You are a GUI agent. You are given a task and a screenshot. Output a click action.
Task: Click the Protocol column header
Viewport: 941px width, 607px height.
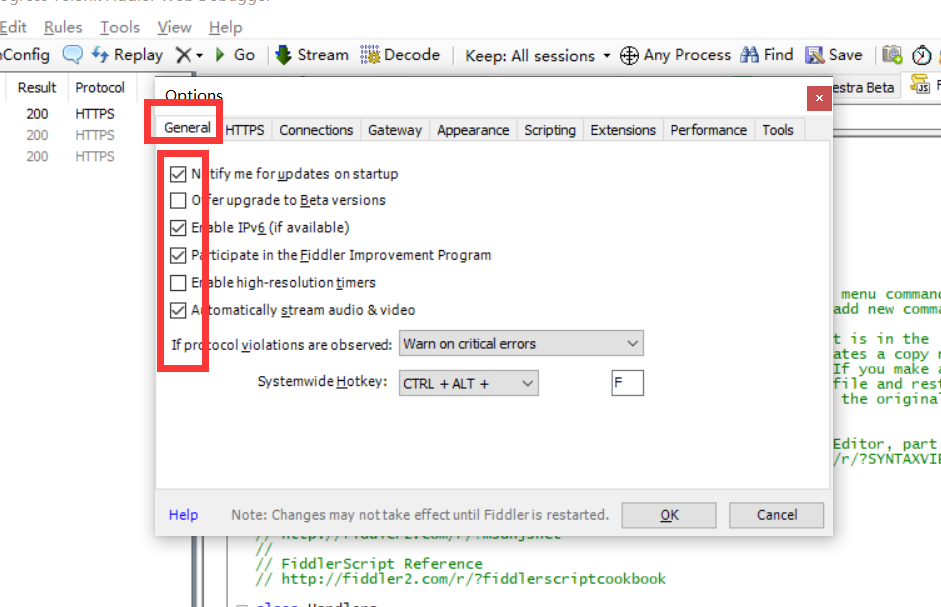pos(100,88)
